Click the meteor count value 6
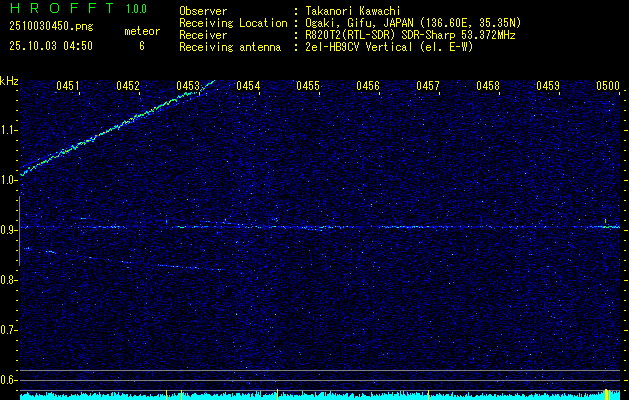629x400 pixels. click(142, 46)
